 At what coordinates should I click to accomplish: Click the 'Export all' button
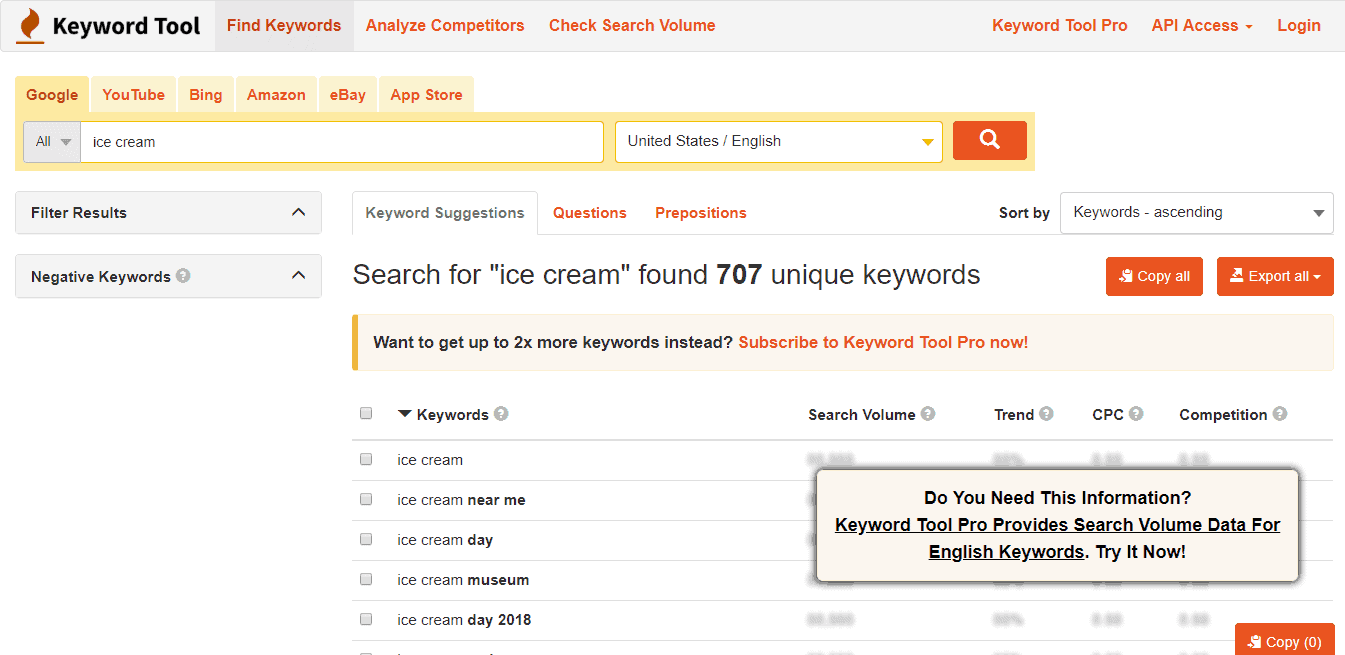coord(1275,276)
